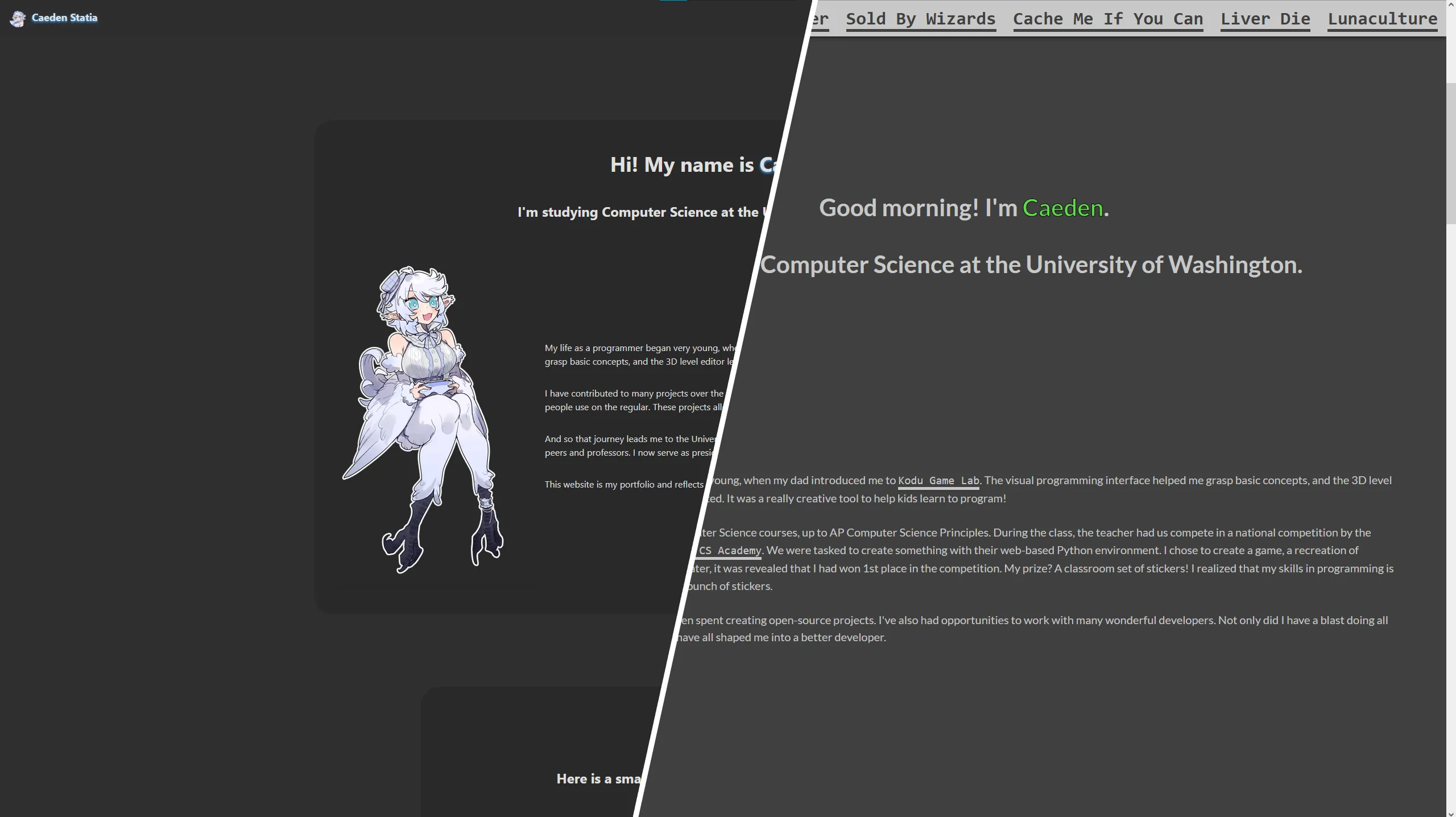1456x817 pixels.
Task: Click the heading I'm studying Computer Science
Action: click(x=643, y=212)
